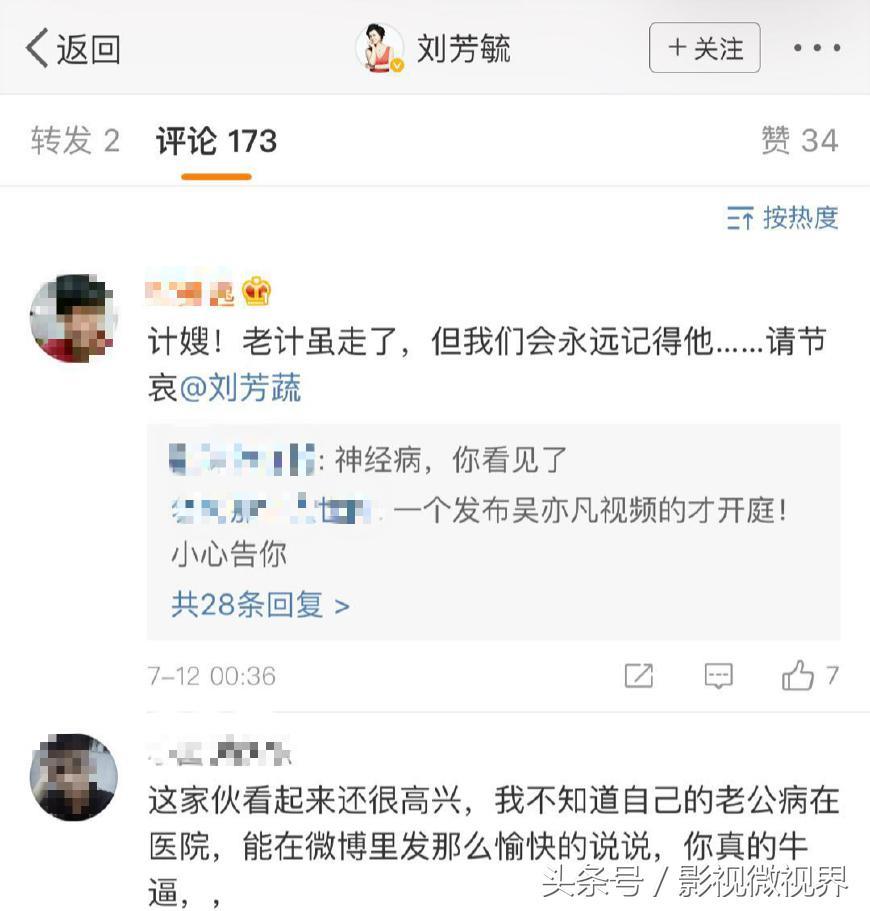Open the 按热度 sort dropdown

pyautogui.click(x=800, y=218)
